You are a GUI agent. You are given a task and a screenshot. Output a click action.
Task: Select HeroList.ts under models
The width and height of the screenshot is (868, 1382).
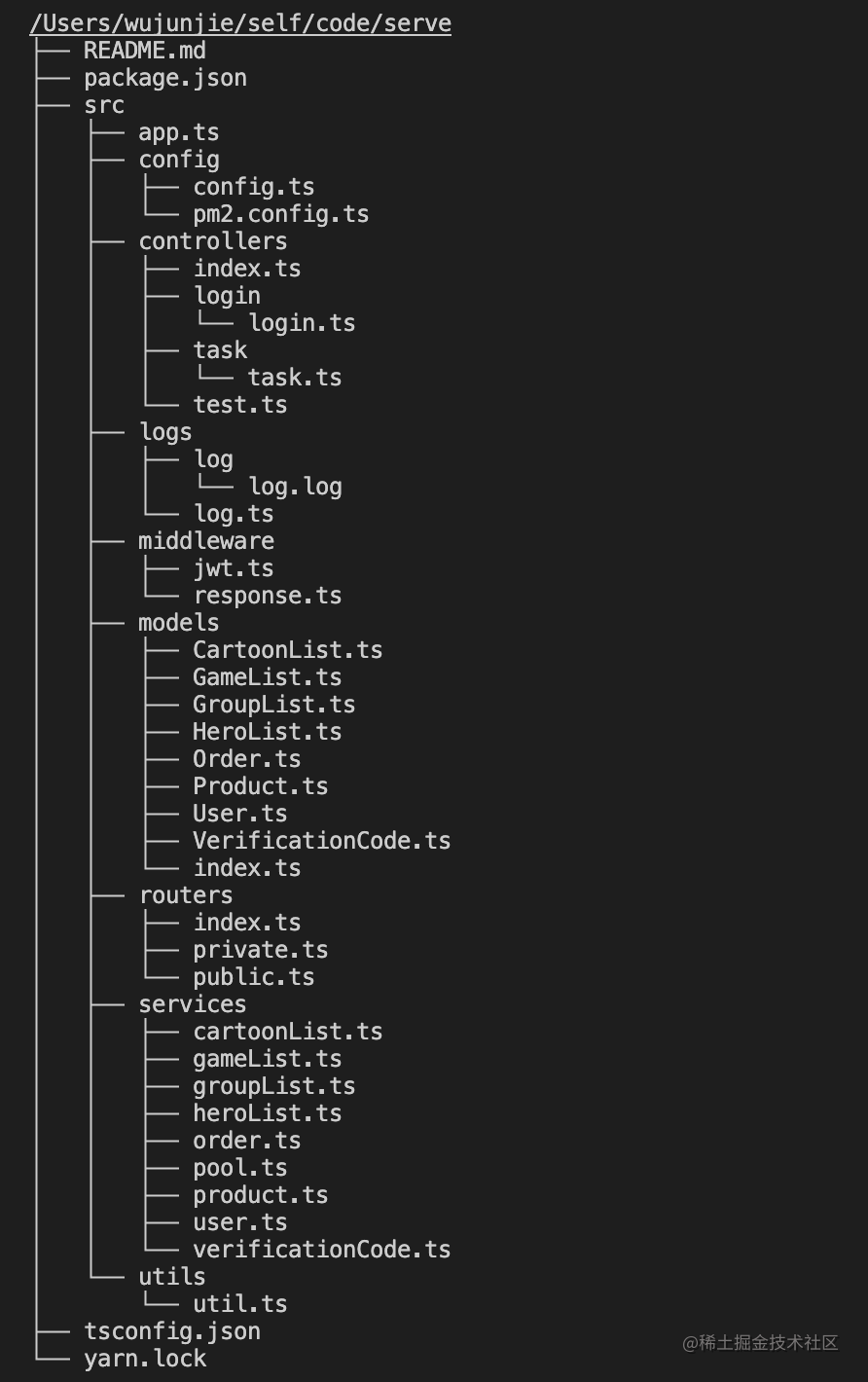tap(268, 732)
